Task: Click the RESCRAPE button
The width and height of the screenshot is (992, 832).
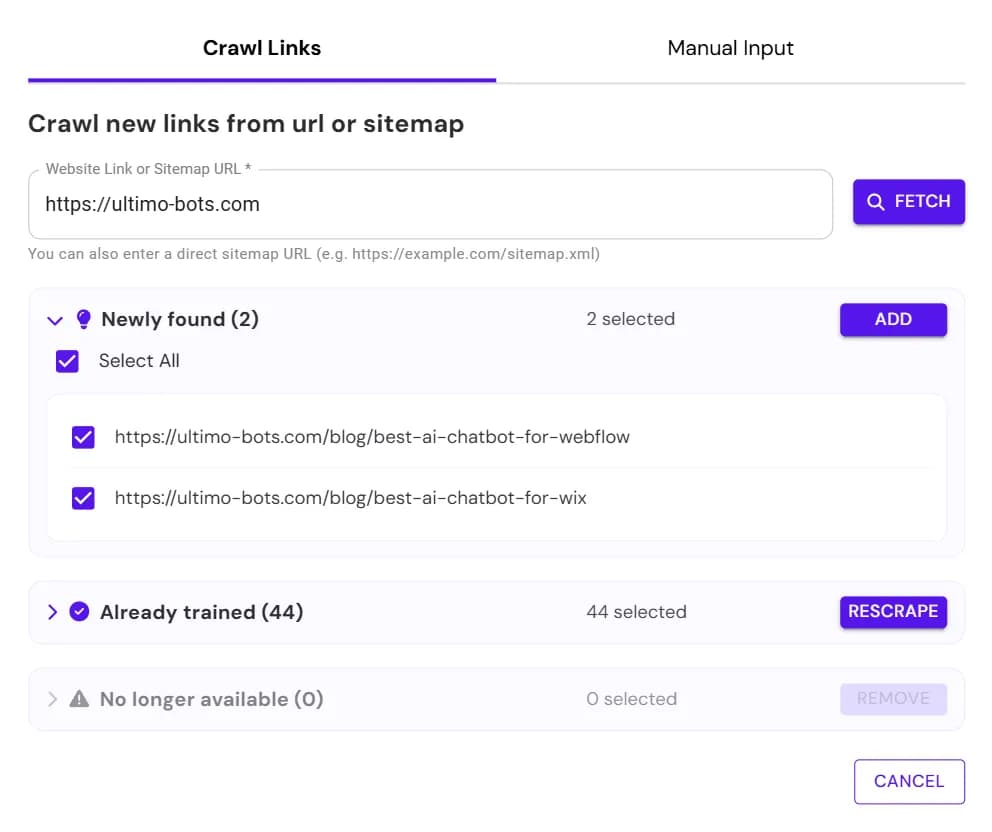Action: pos(893,612)
